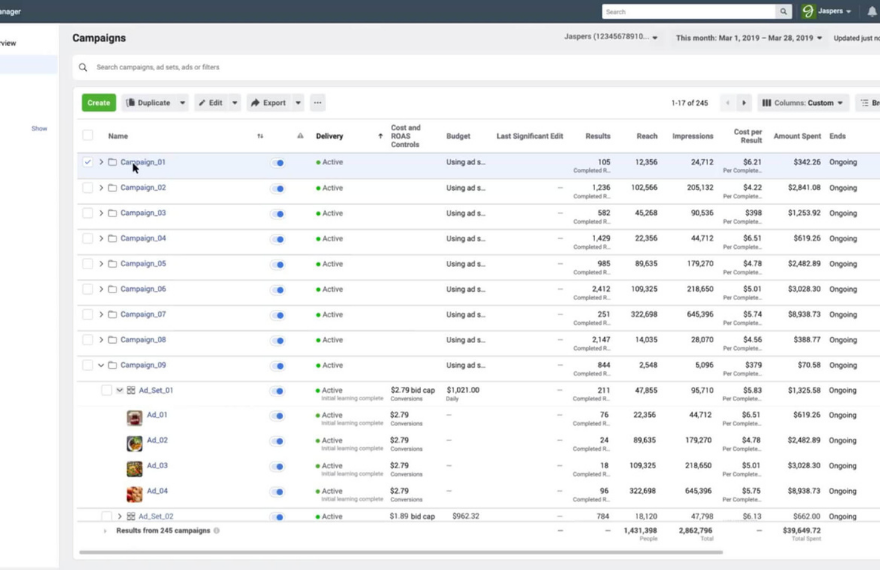Screen dimensions: 880x570
Task: Click the magnifier button in top search bar
Action: 784,12
